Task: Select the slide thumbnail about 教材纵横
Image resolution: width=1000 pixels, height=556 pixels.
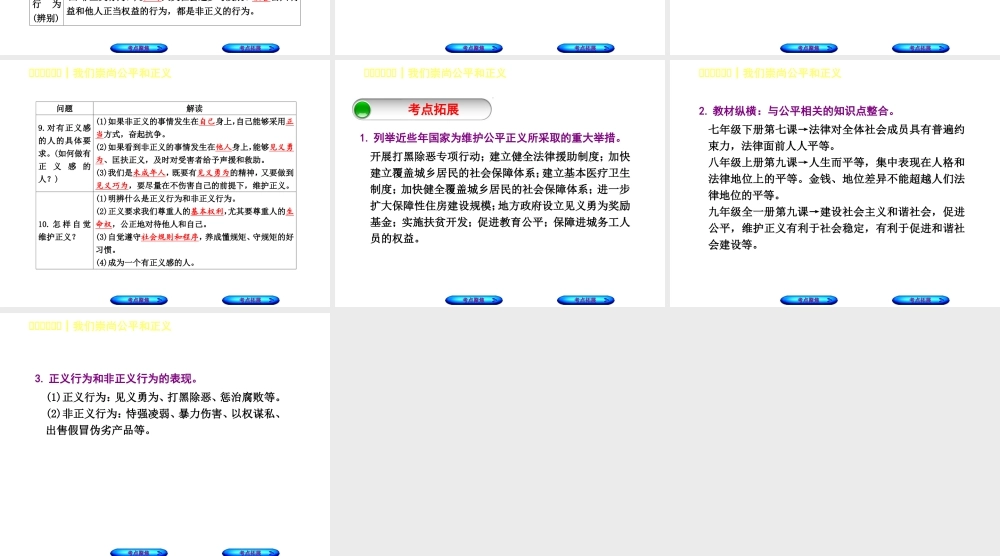Action: (835, 184)
